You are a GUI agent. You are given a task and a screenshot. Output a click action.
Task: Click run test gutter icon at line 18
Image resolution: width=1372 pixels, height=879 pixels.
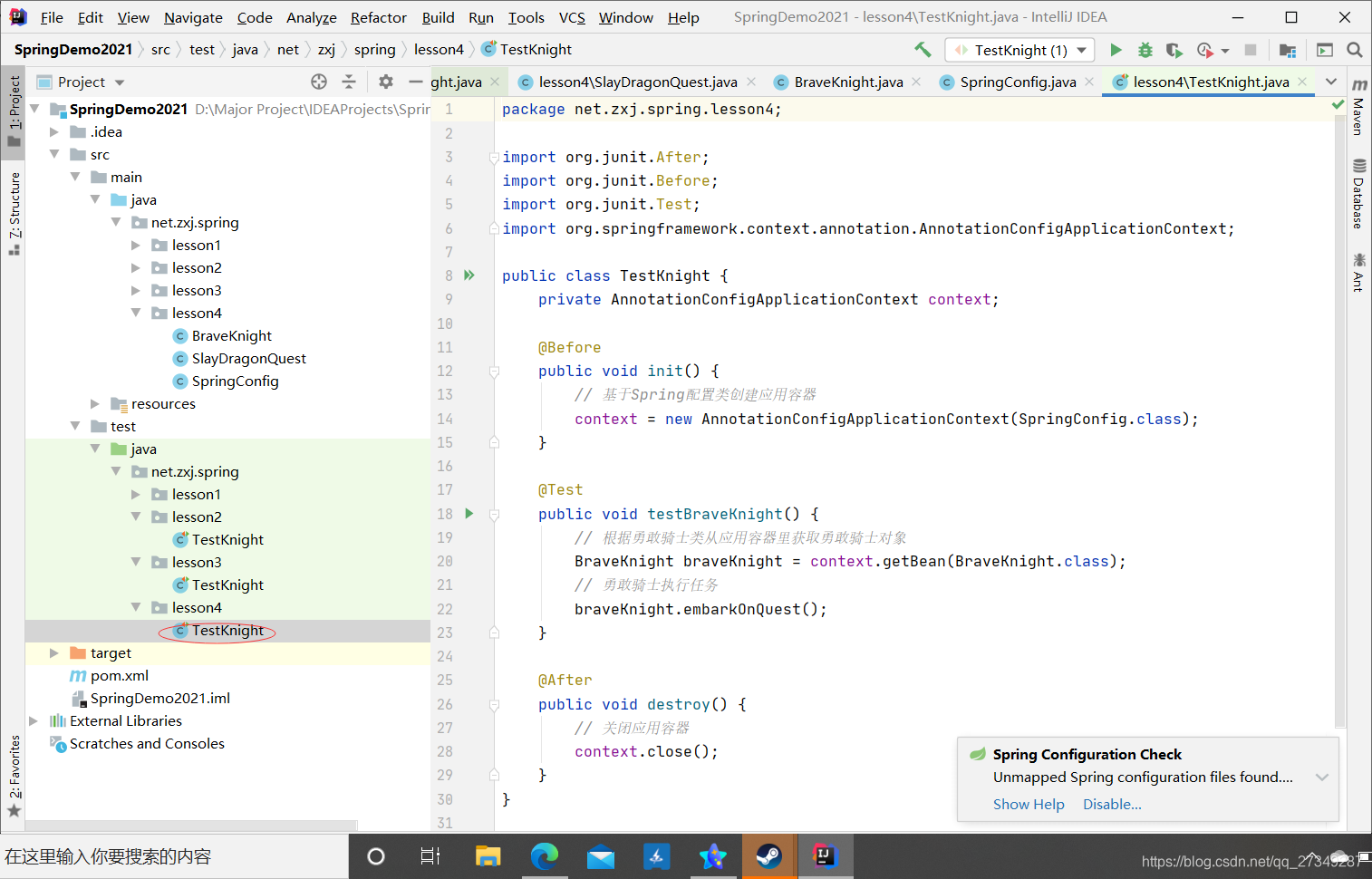click(469, 513)
